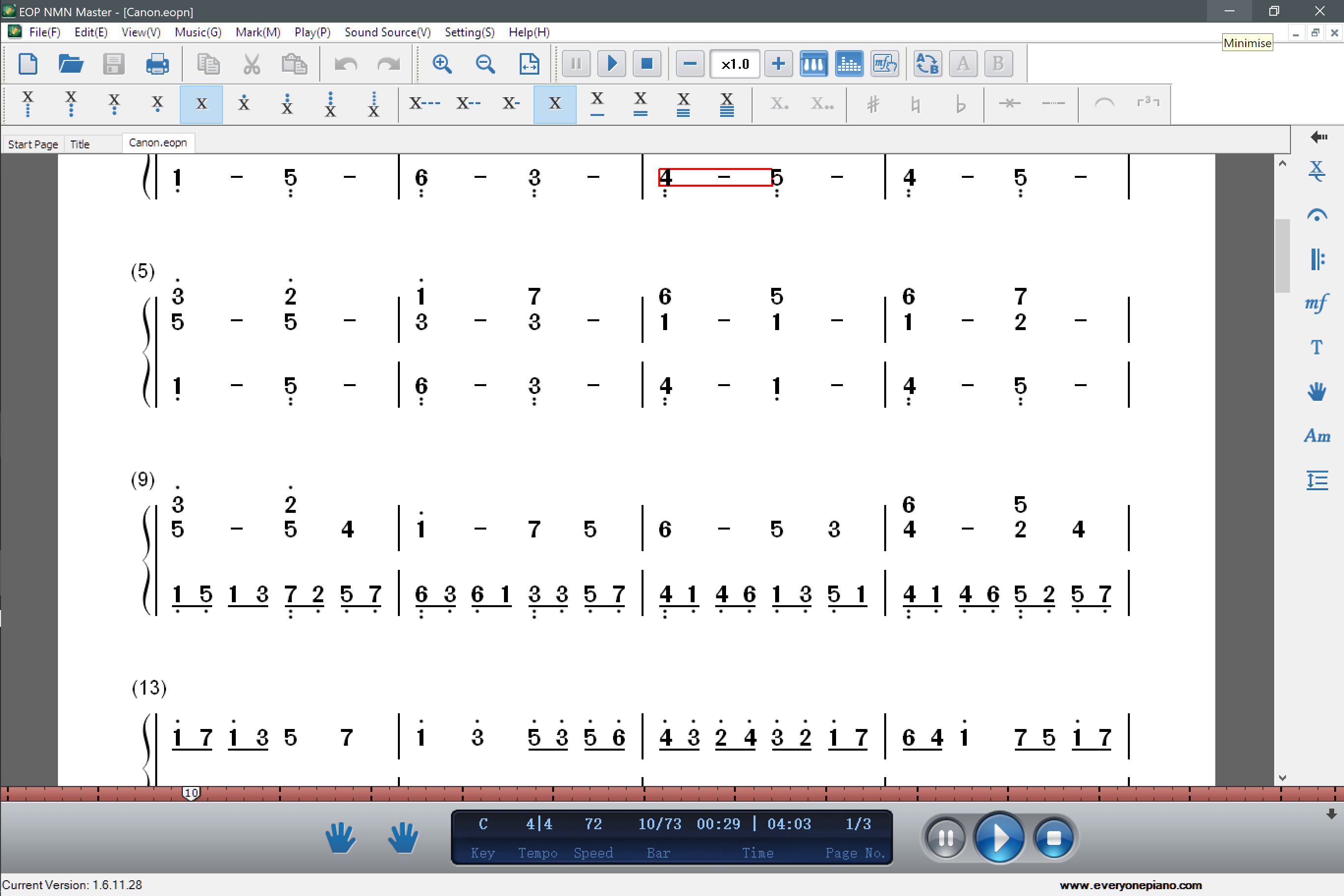Apply natural accidental
Screen dimensions: 1344x896
tap(916, 104)
